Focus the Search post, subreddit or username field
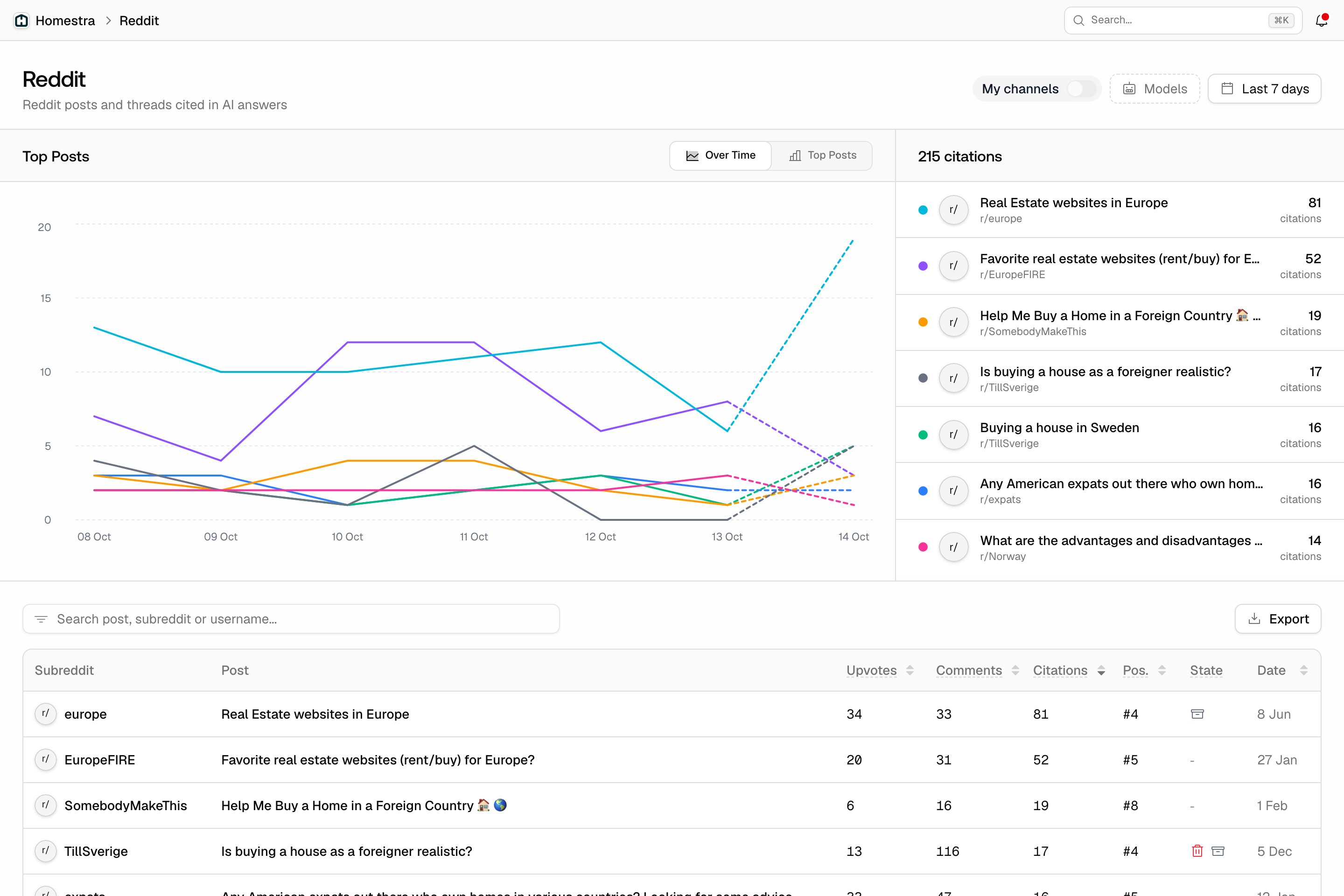 (291, 619)
